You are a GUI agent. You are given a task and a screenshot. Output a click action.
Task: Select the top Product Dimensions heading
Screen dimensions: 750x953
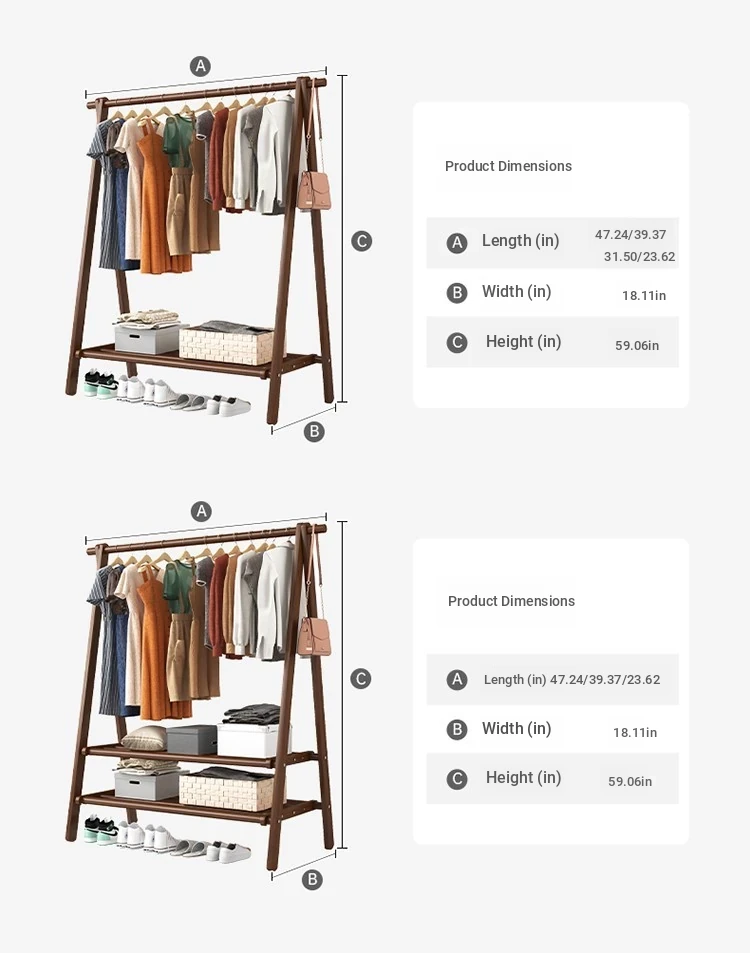coord(508,166)
